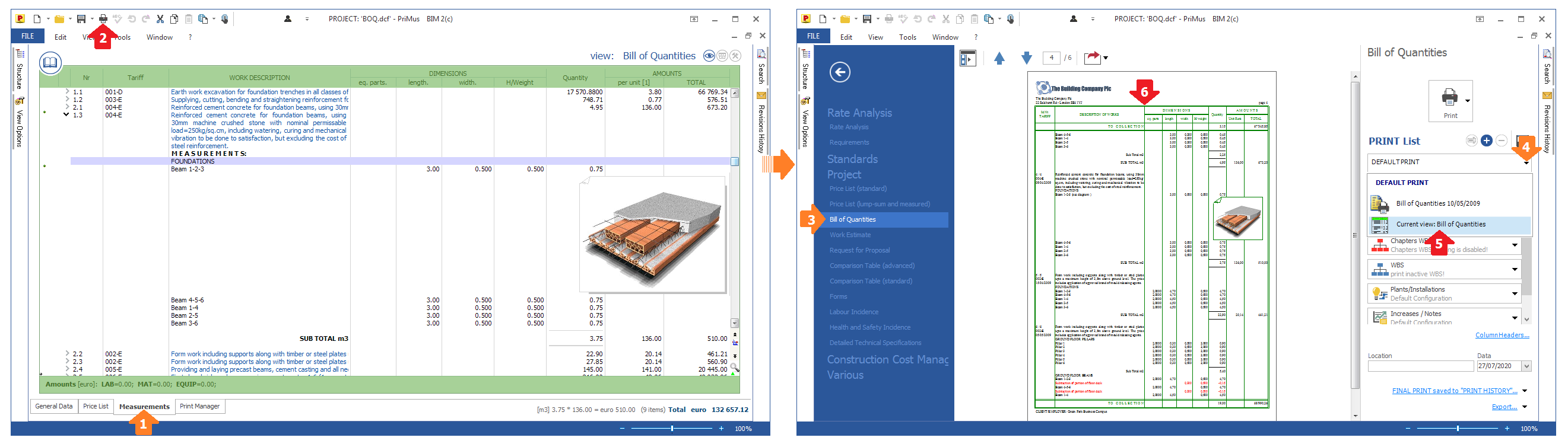The height and width of the screenshot is (447, 1568).
Task: Open View menu in right window
Action: (x=875, y=37)
